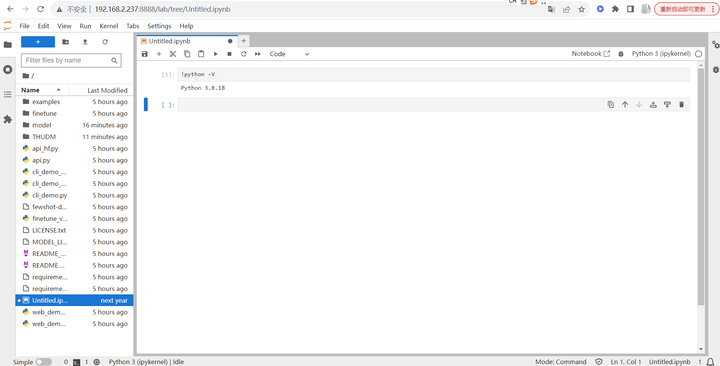720x366 pixels.
Task: Sort files by the Name column header
Action: coord(30,90)
